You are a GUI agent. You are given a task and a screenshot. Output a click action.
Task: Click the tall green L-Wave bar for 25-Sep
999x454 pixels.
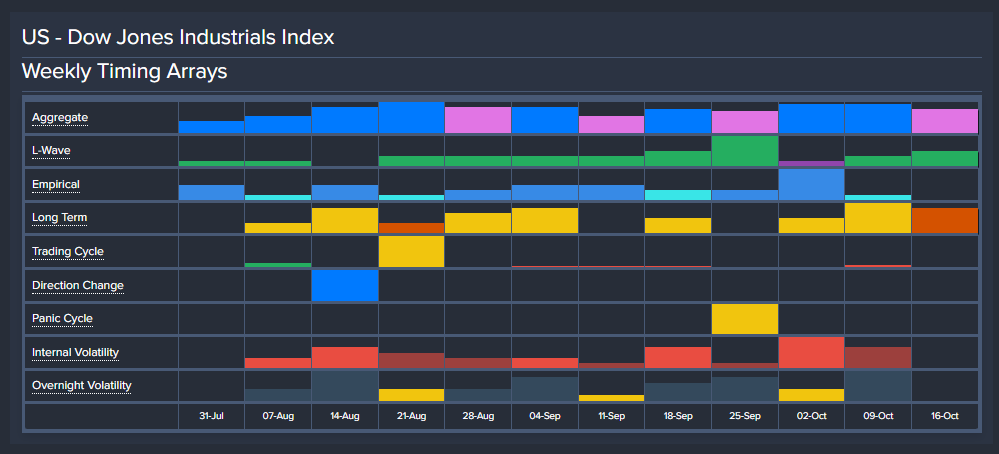(x=744, y=152)
